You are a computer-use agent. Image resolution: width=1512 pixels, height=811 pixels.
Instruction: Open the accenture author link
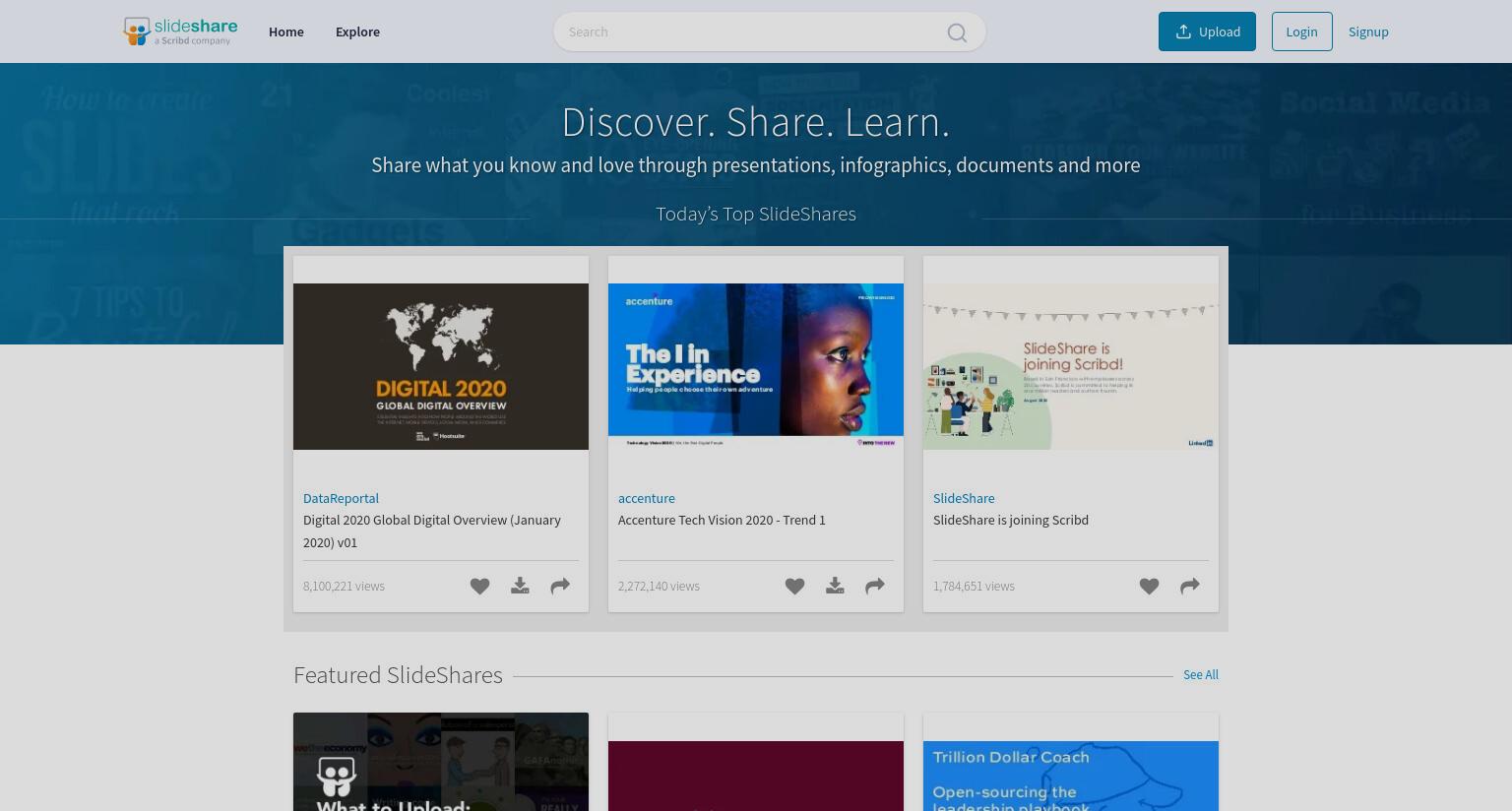(x=647, y=498)
